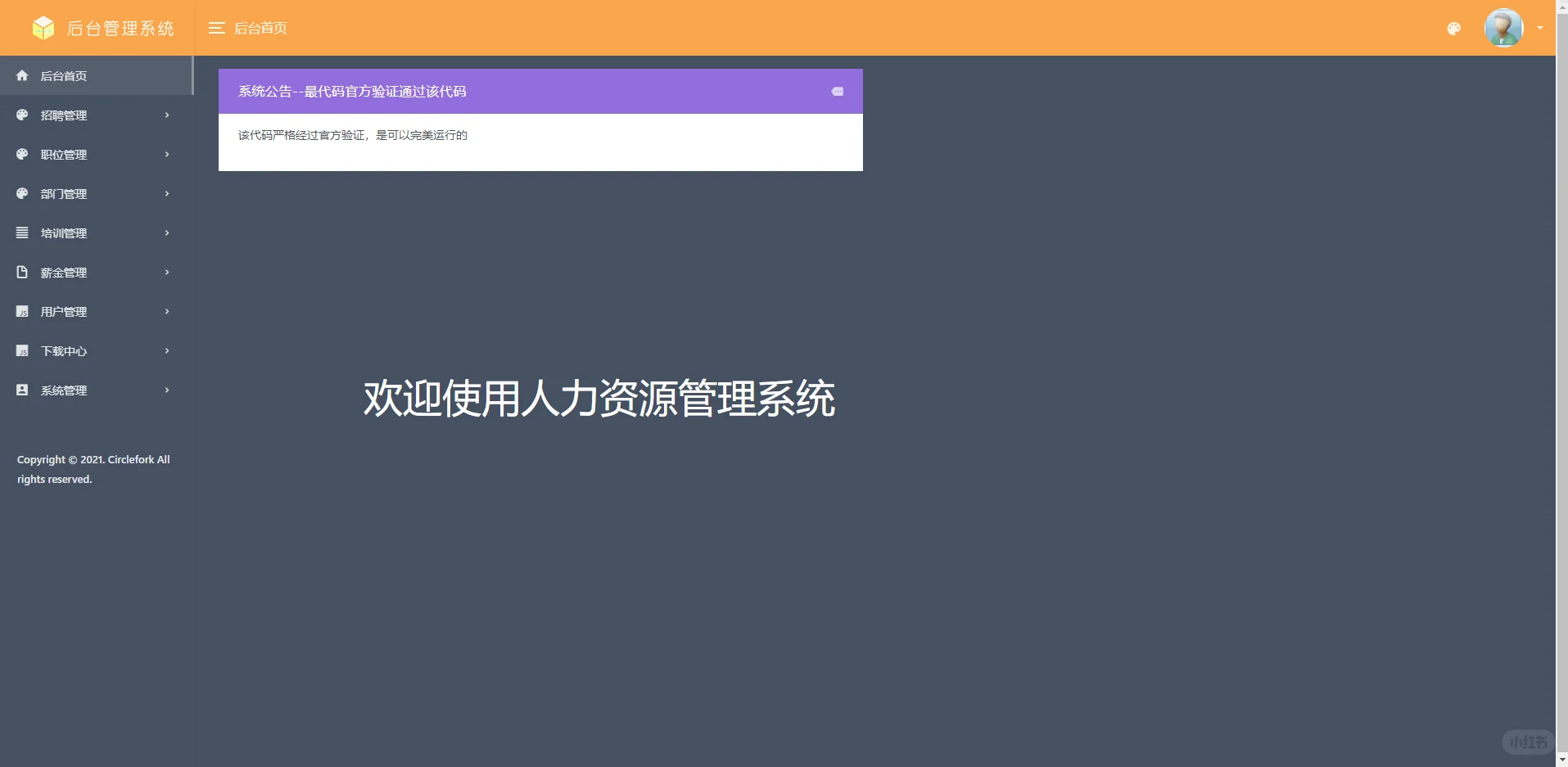The width and height of the screenshot is (1568, 767).
Task: Collapse the 系统公告 announcement panel
Action: point(838,91)
